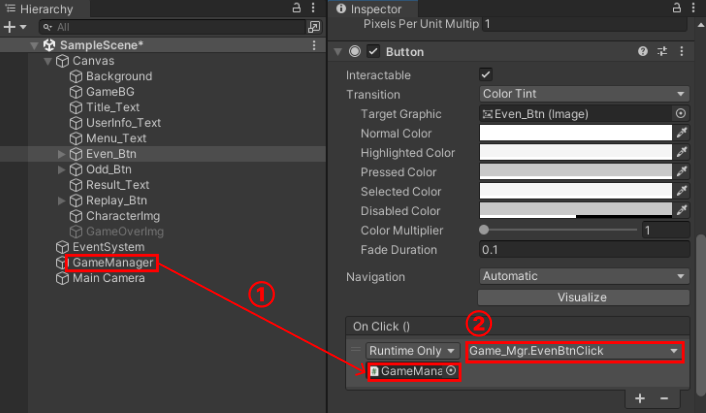Open Game_Mgr.EvenBtnClick function dropdown
The width and height of the screenshot is (706, 413).
point(575,351)
